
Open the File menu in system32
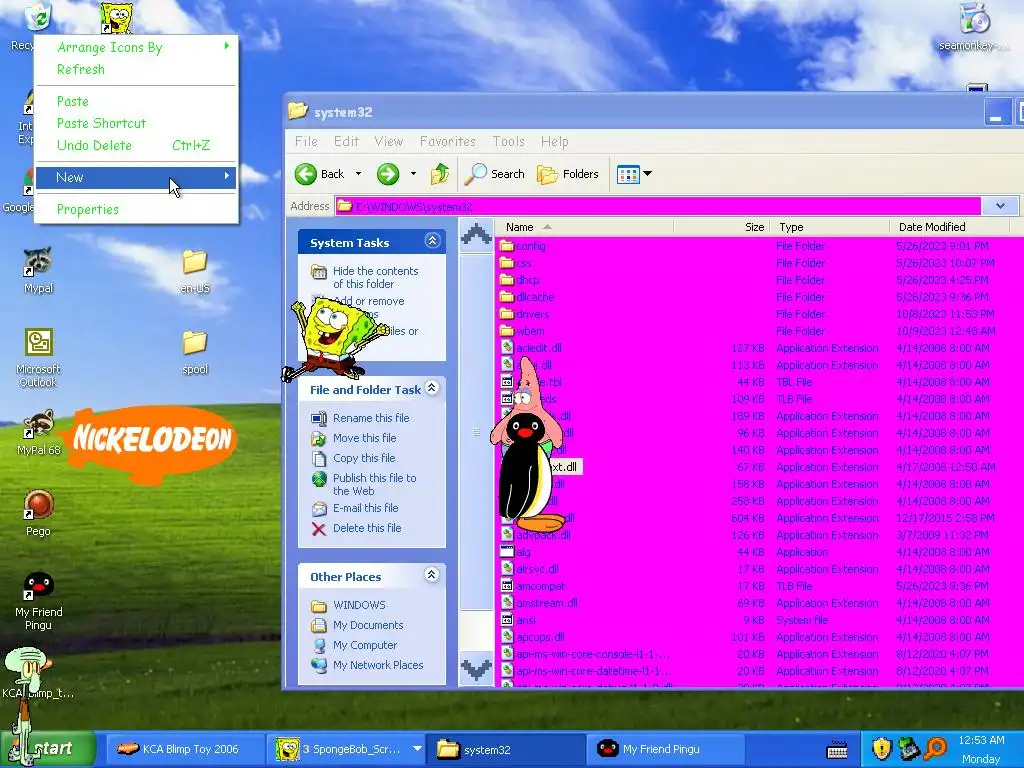[x=306, y=141]
